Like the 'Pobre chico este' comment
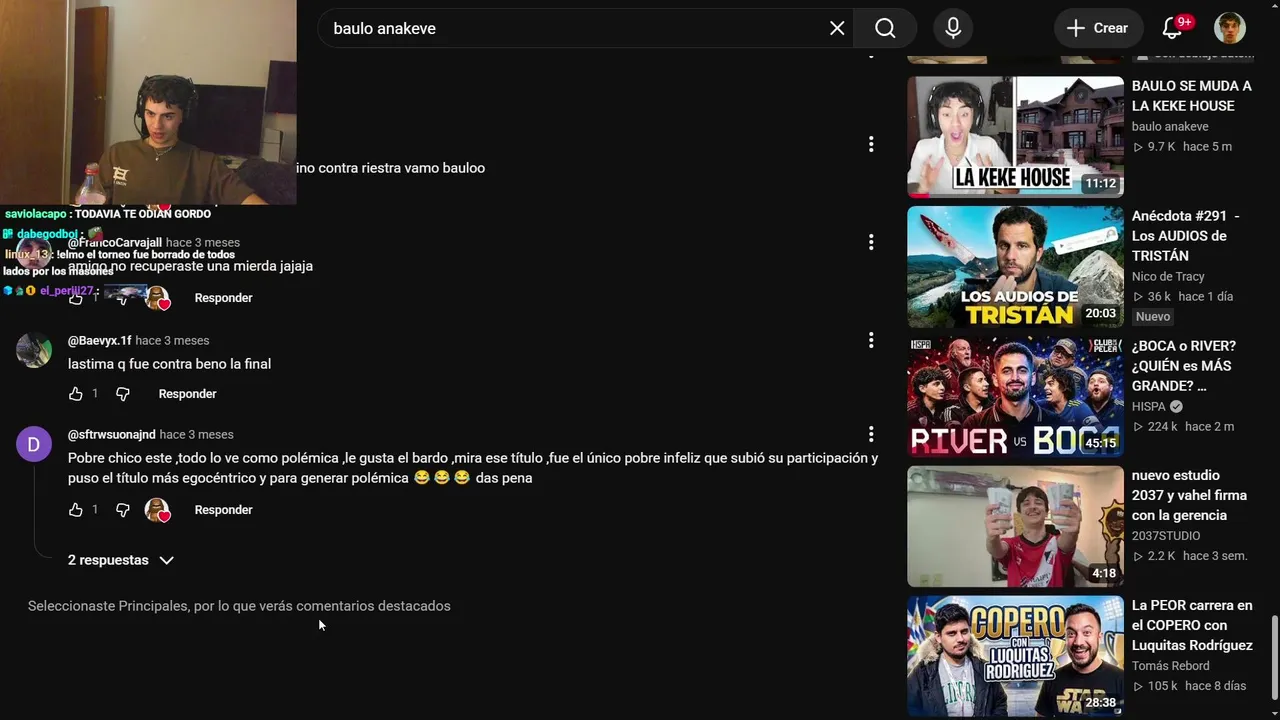The image size is (1280, 720). tap(76, 510)
